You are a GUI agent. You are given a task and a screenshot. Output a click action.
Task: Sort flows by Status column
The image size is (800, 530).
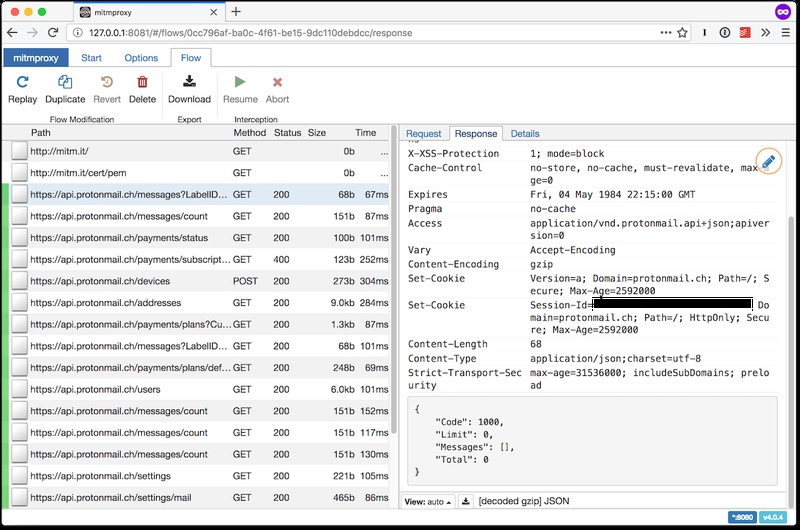[287, 133]
